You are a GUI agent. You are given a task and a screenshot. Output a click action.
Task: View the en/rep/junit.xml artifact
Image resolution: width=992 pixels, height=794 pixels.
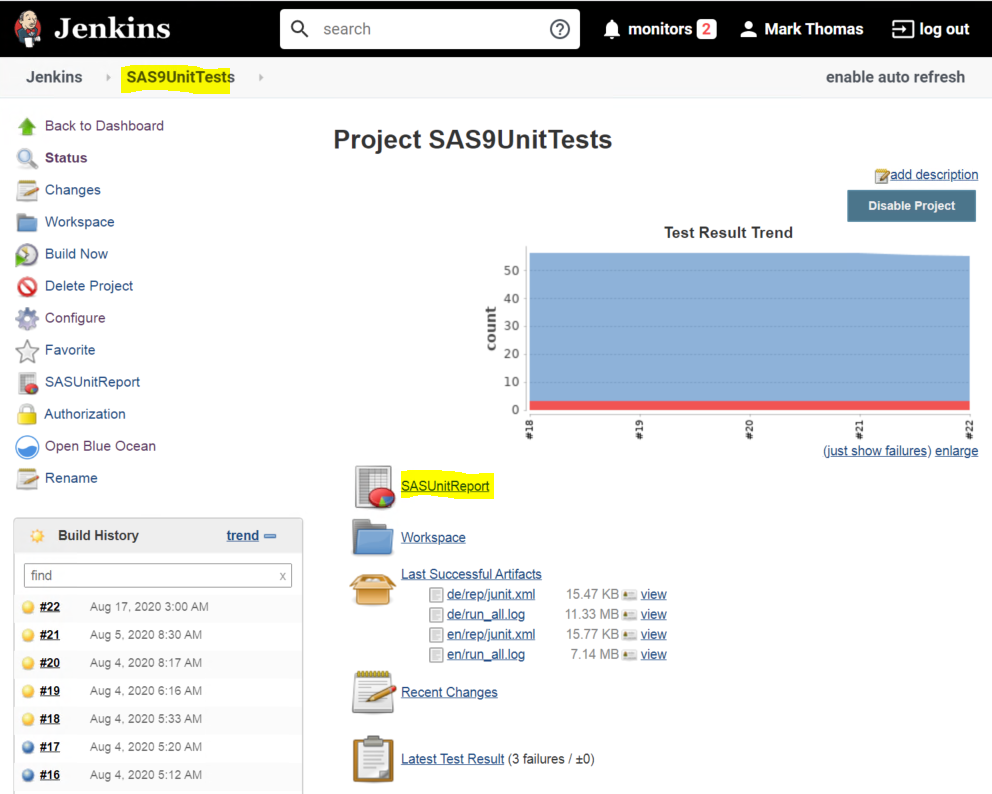[653, 635]
